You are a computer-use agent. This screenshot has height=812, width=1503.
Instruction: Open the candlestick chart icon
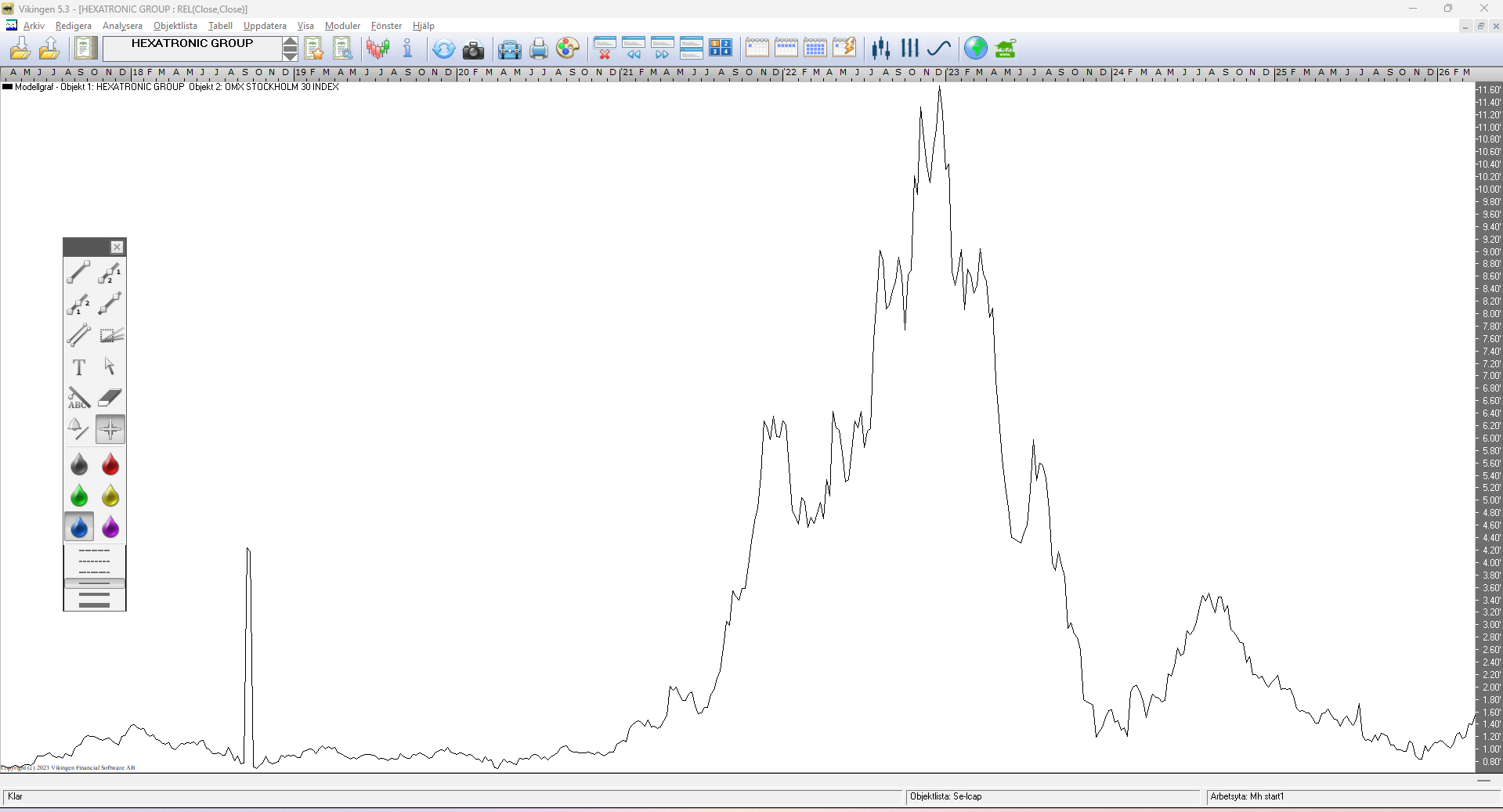coord(880,49)
